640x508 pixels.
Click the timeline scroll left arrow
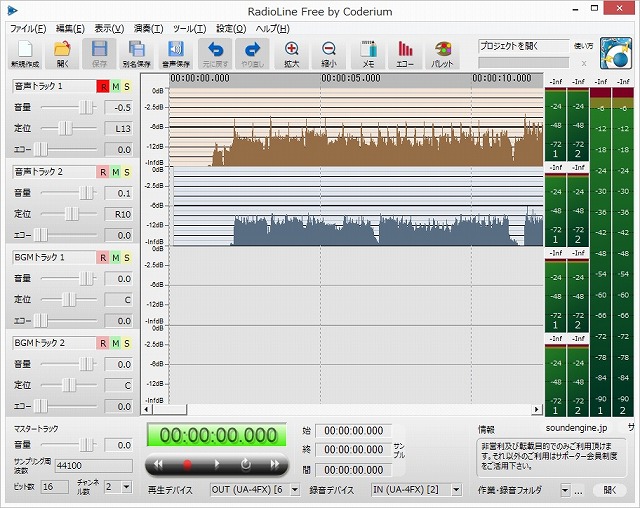tap(147, 409)
